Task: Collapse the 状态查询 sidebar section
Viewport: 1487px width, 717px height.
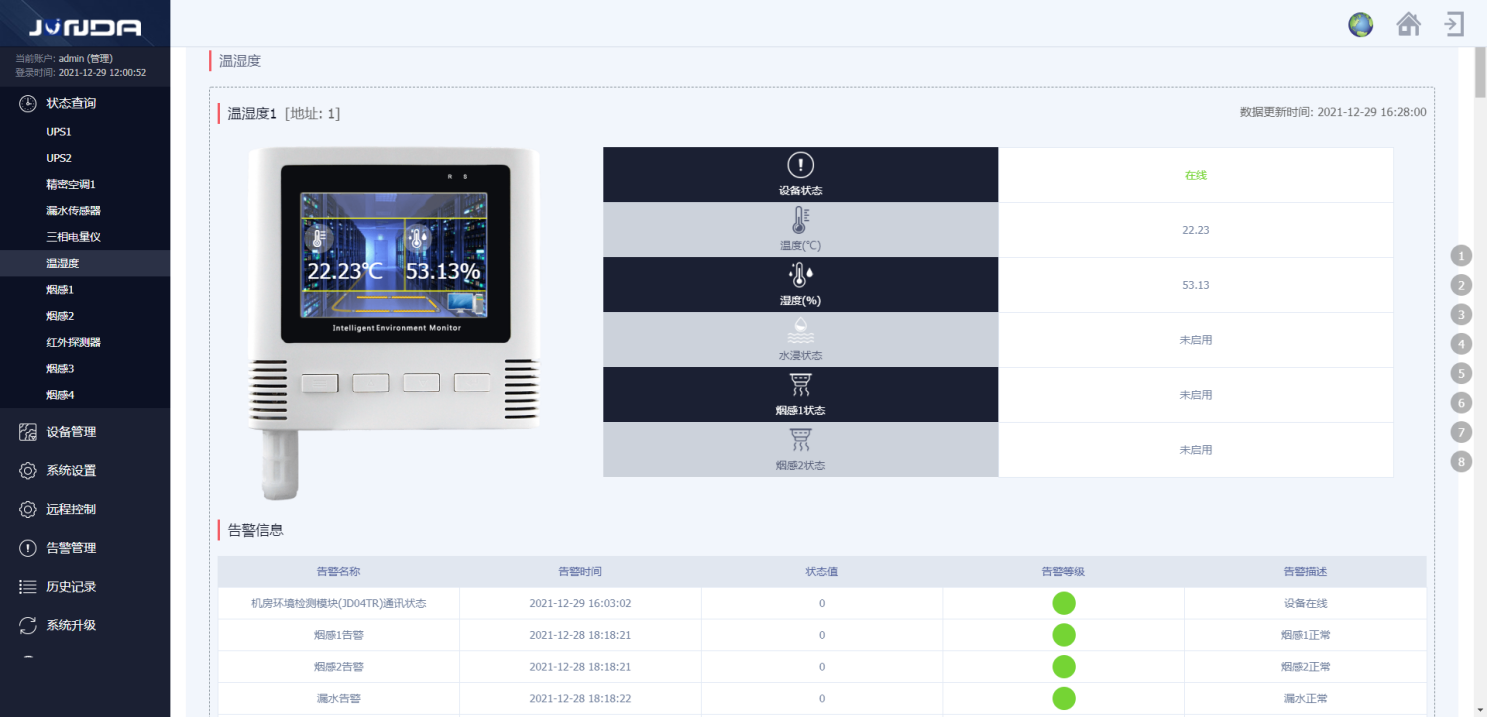Action: pyautogui.click(x=85, y=103)
